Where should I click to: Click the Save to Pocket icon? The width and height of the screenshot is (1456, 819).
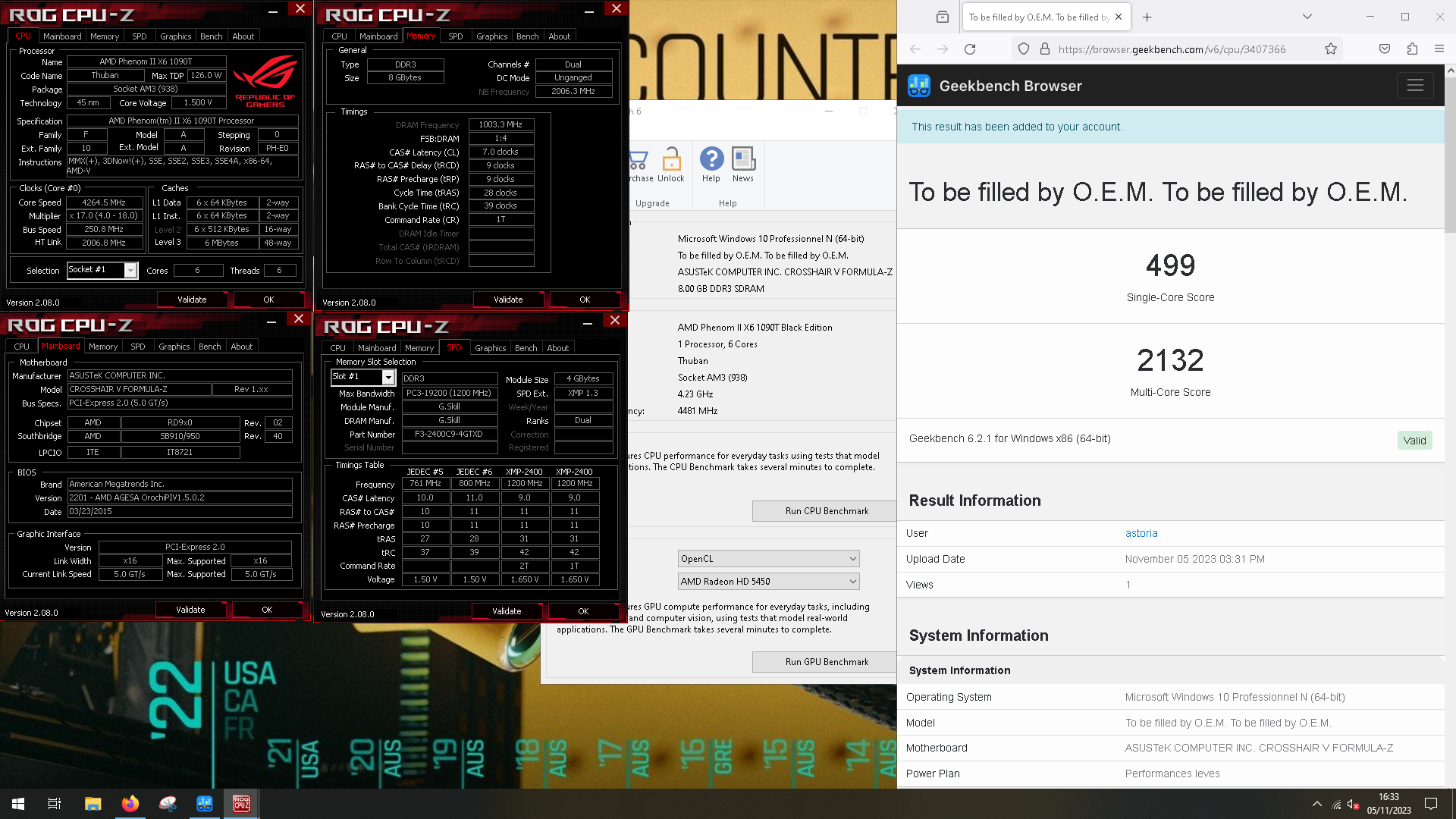click(1385, 49)
